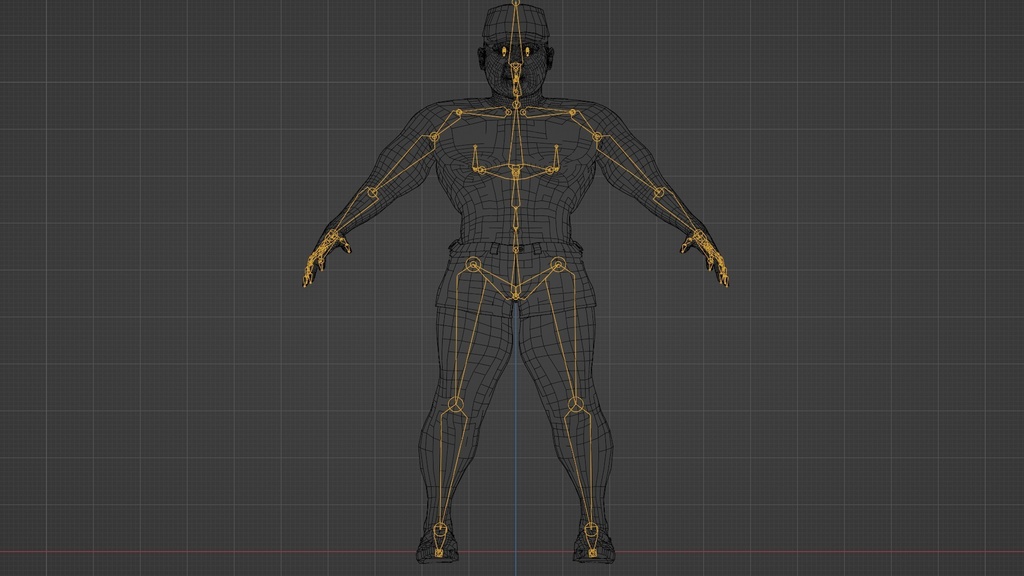Select the screen-left eye bone on the face

coord(504,52)
